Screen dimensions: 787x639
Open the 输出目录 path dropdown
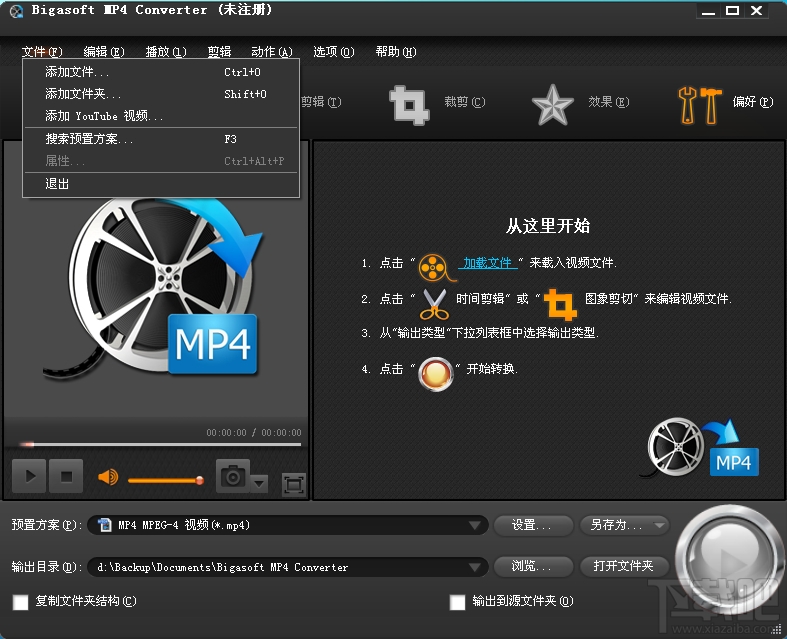coord(474,567)
